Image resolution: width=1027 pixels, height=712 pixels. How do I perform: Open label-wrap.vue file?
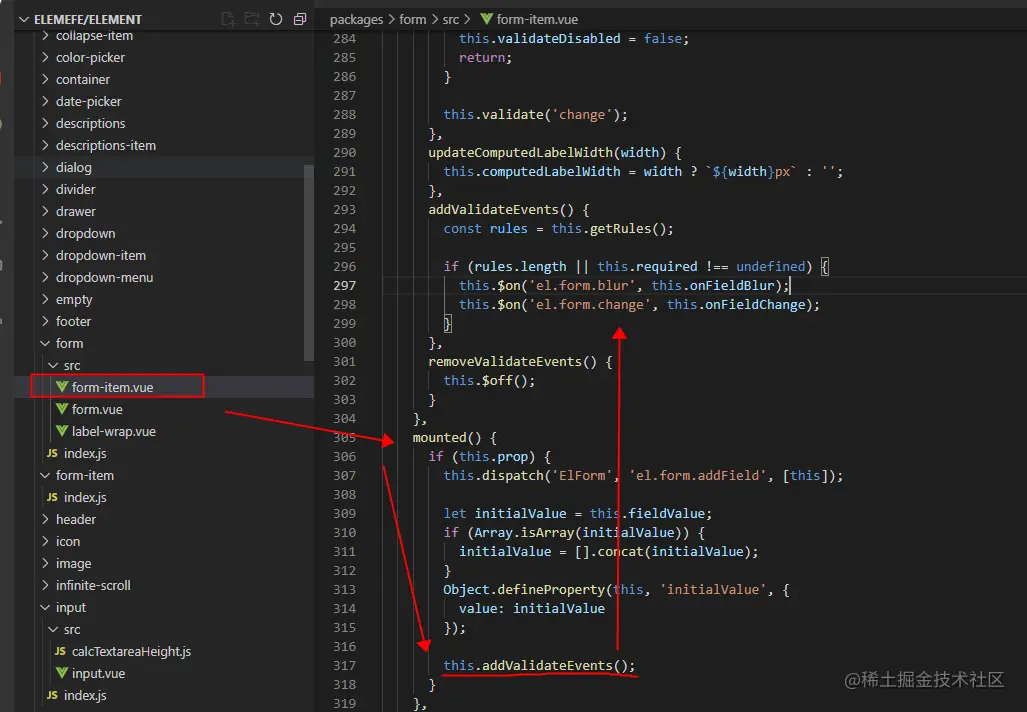click(x=113, y=432)
